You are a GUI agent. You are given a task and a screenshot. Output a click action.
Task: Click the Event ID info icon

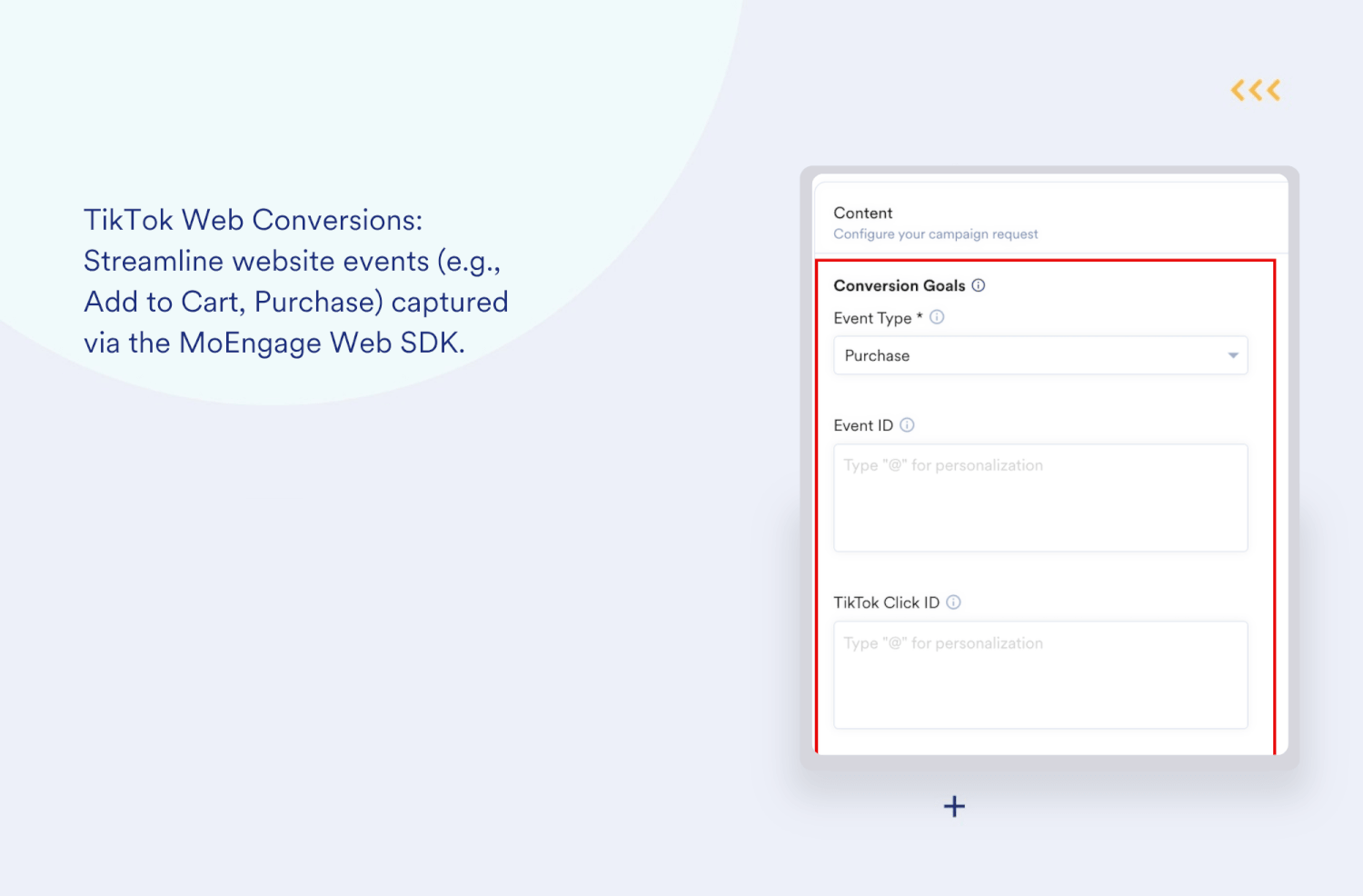point(909,425)
